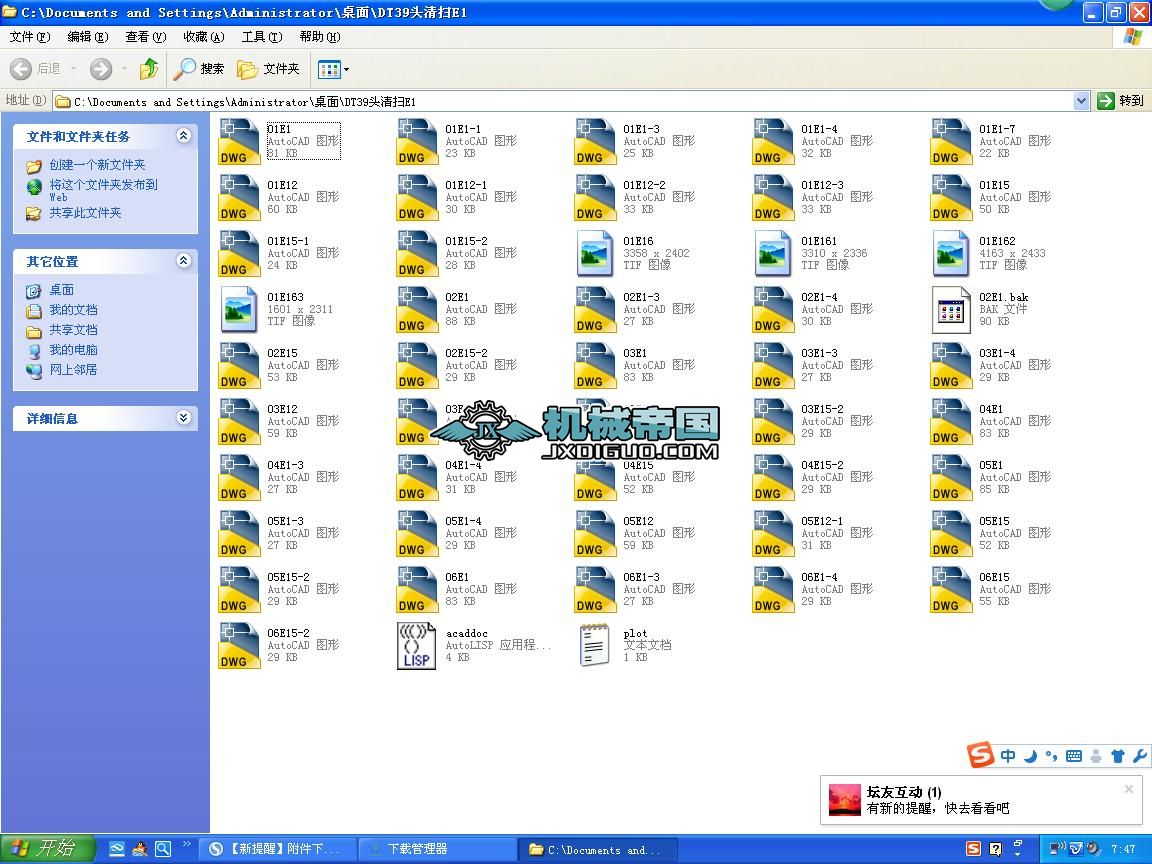Open the Search tool in toolbar
Viewport: 1152px width, 864px height.
[199, 69]
